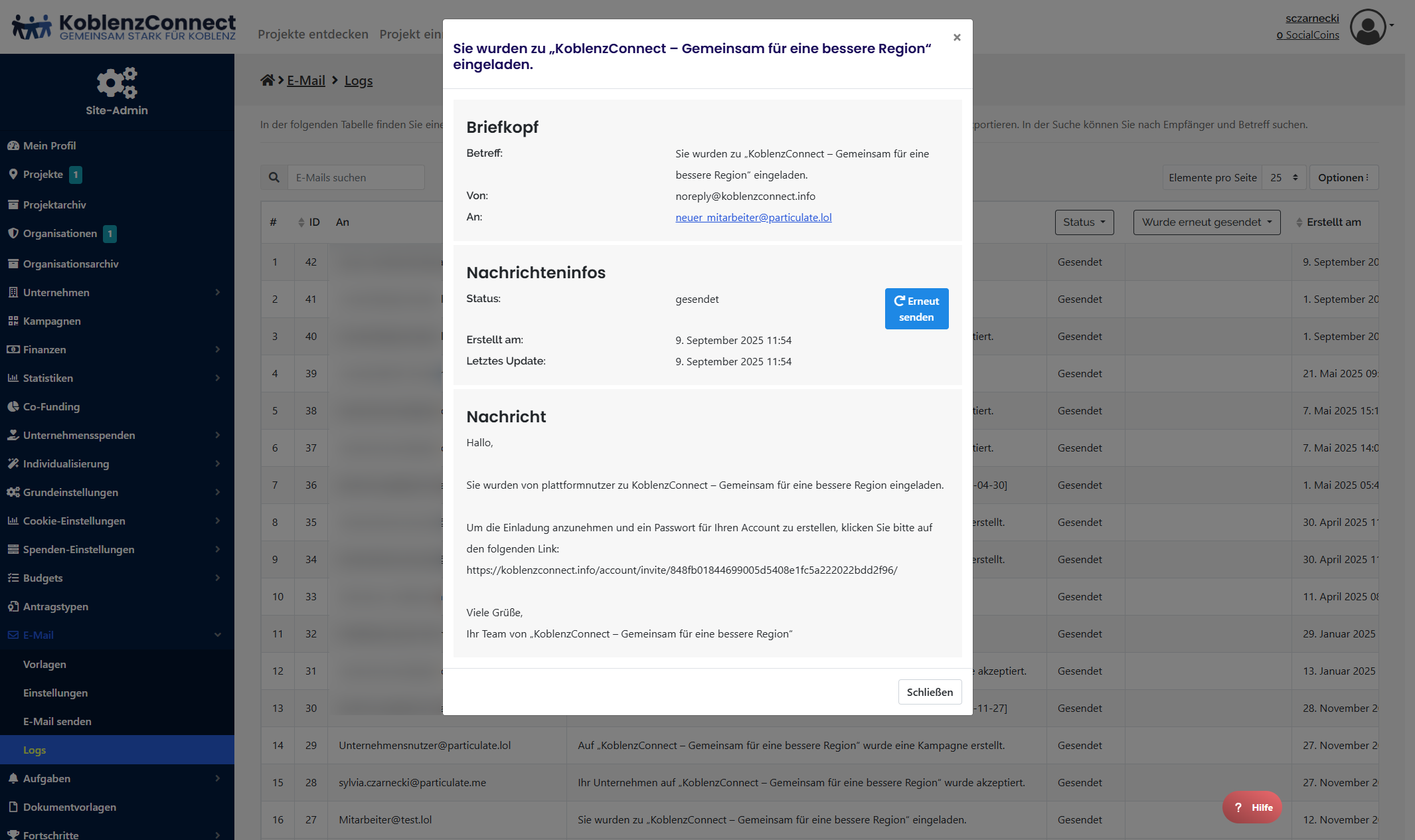Viewport: 1415px width, 840px height.
Task: Open Vorlagen in sidebar
Action: pos(44,664)
